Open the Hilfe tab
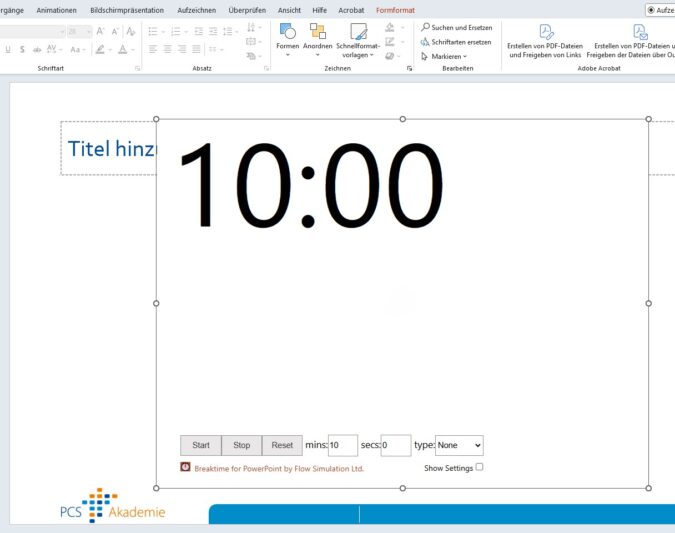675x533 pixels. click(x=319, y=10)
